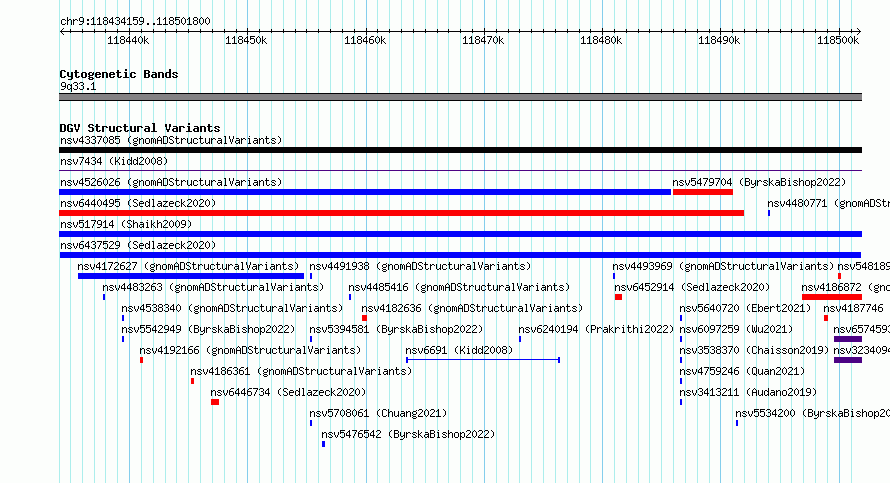Screen dimensions: 890x483
Task: Select the purple nsv6574593 variant bar
Action: pos(848,339)
